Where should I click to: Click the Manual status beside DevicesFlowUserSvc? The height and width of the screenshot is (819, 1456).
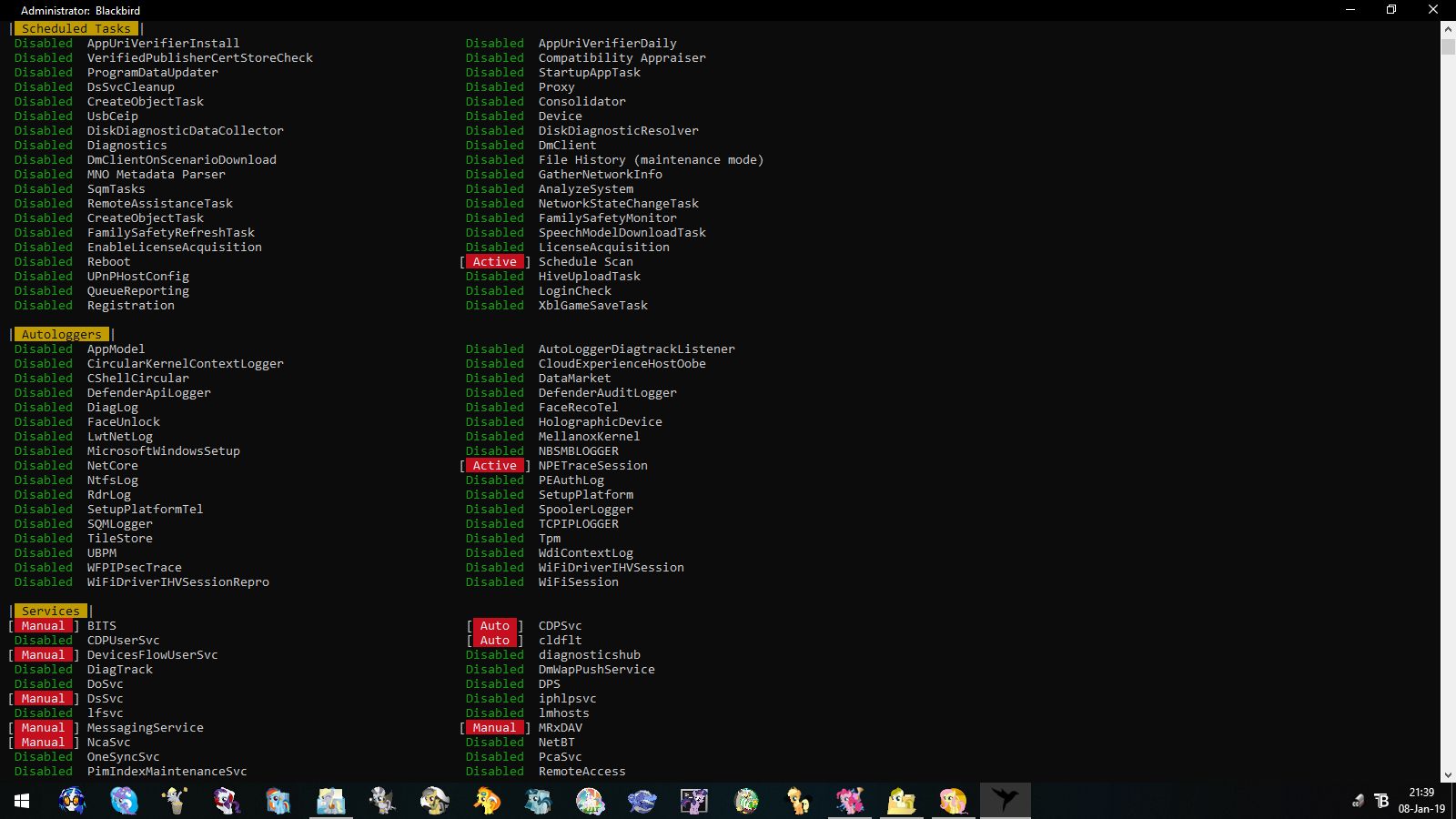44,654
